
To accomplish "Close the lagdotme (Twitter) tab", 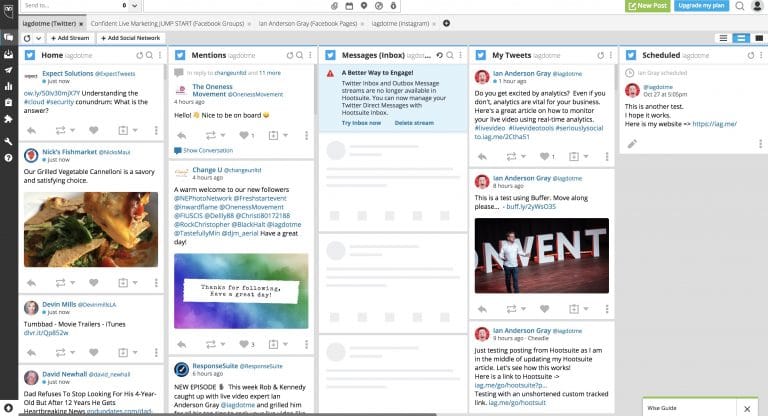I will (81, 24).
